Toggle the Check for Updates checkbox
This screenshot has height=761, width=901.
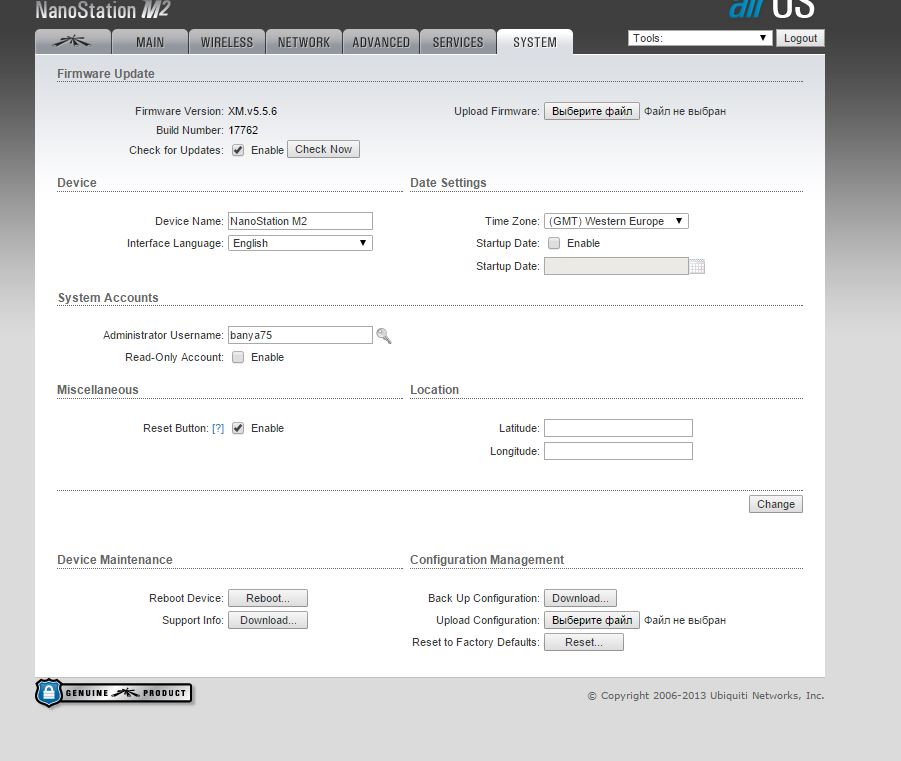[238, 150]
